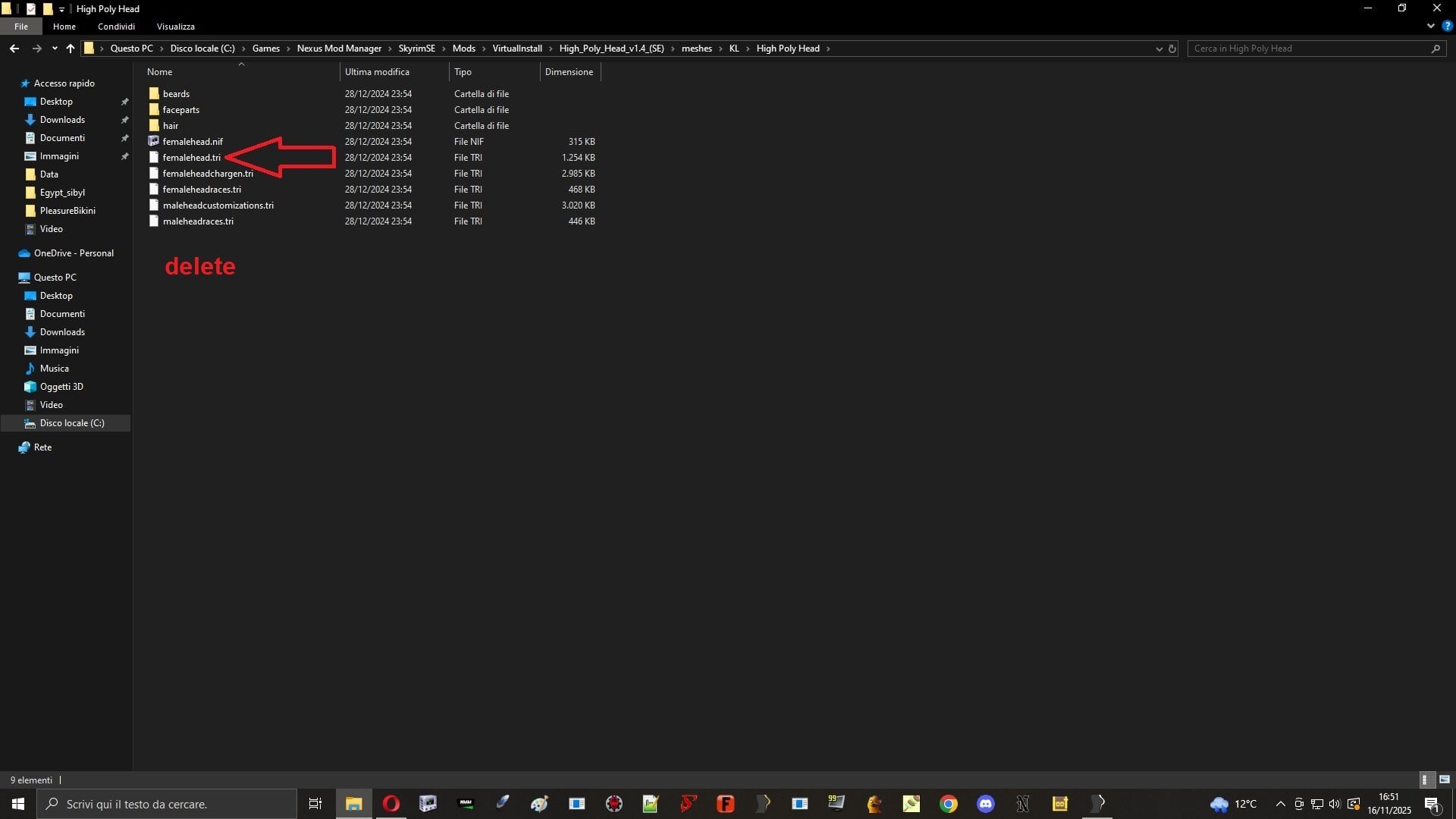Click the Nexus Mod Manager breadcrumb
Screen dimensions: 1456x819
339,49
